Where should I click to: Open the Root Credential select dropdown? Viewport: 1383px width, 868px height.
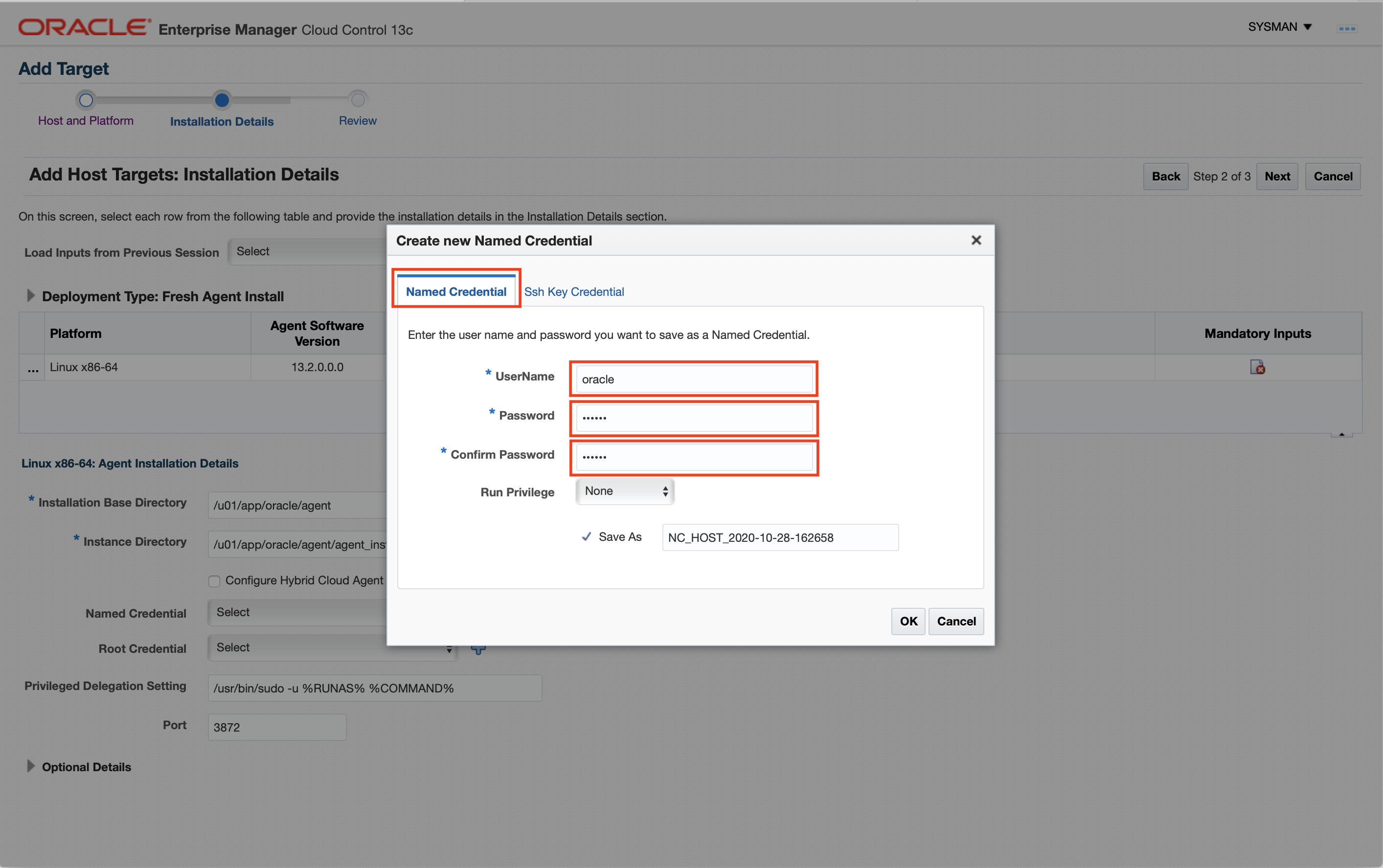pyautogui.click(x=333, y=647)
